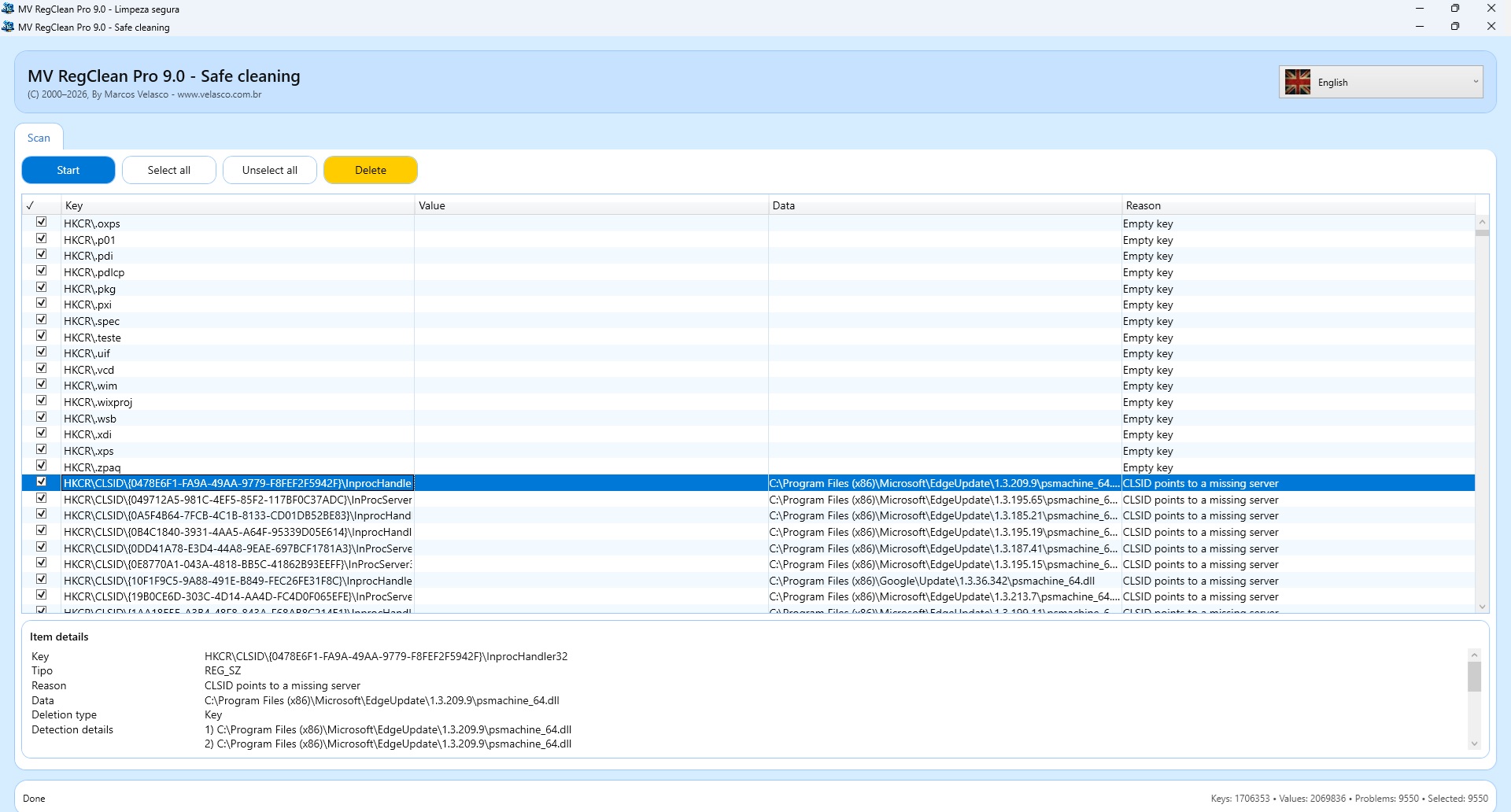Open the English language dropdown
1511x812 pixels.
tap(1381, 82)
